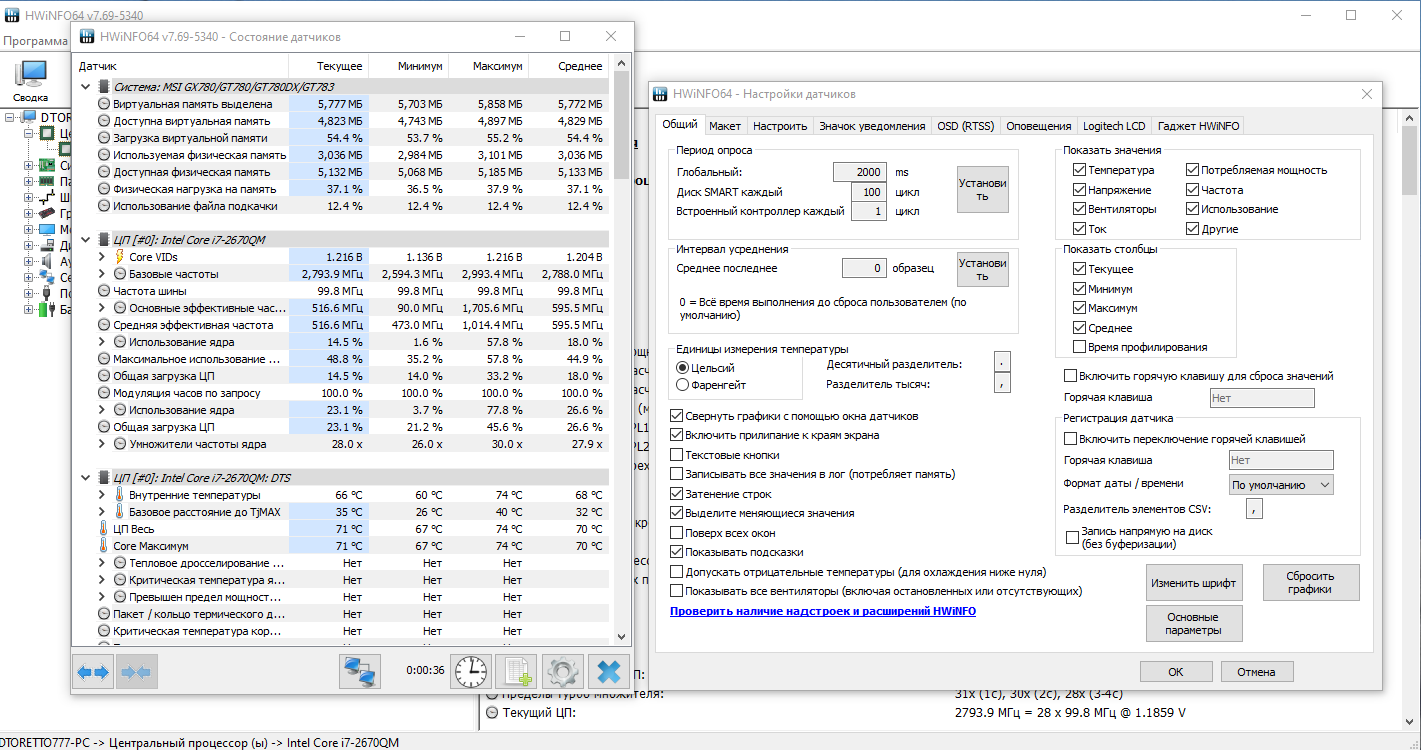Click the greyed double-arrow collapse icon

click(135, 672)
